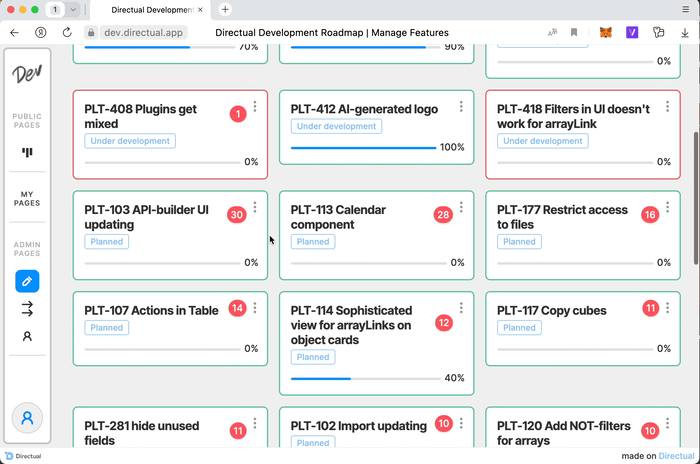The height and width of the screenshot is (464, 700).
Task: Click the 'made on Directual' link
Action: tap(657, 456)
